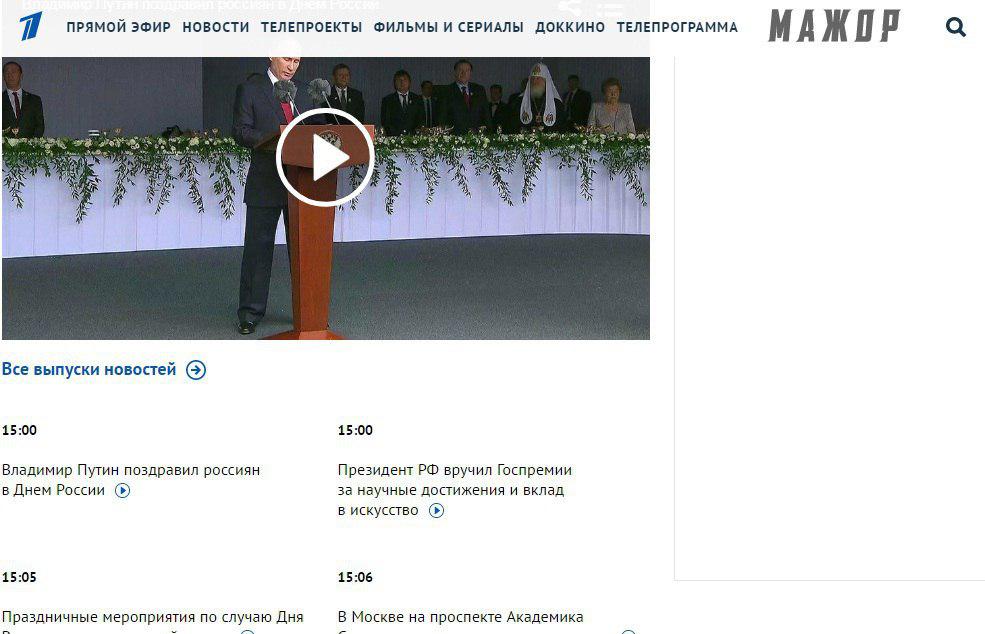Viewport: 985px width, 634px height.
Task: Open ПРЯМОЙ ЭФИР menu item
Action: coord(119,27)
